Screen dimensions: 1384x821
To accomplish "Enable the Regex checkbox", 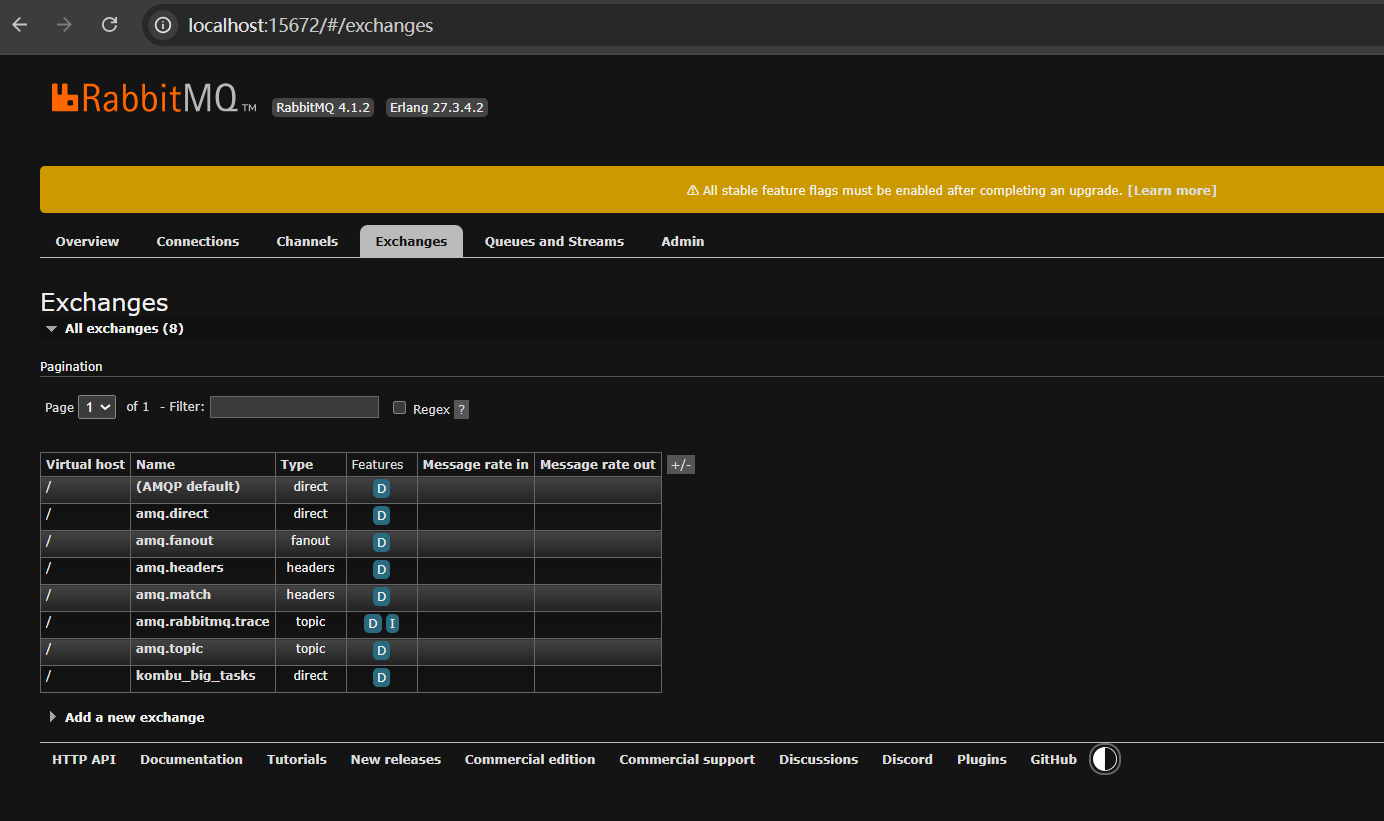I will click(x=400, y=408).
